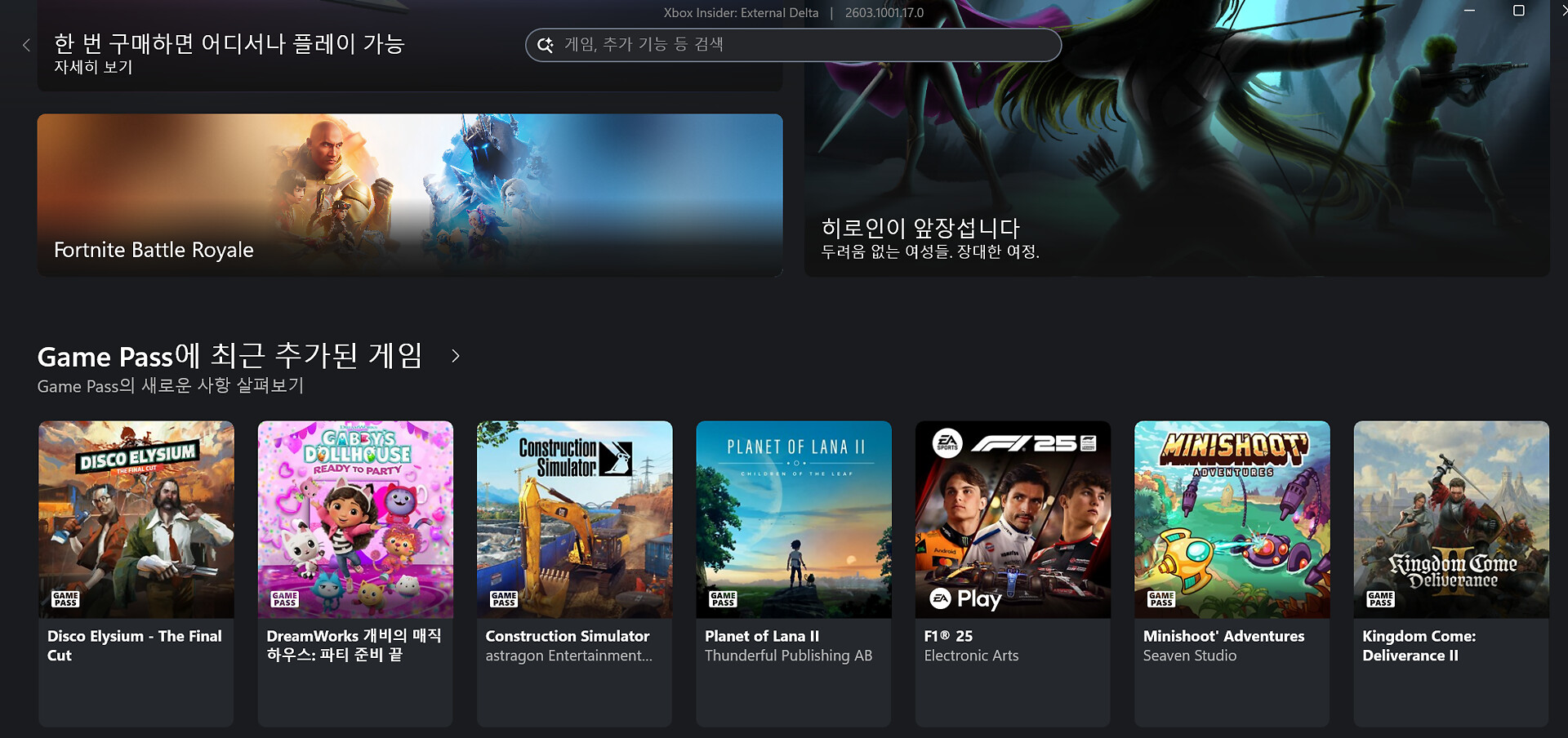Click the 한 번 구매하면 어디서나 플레이 가능 headline
Image resolution: width=1568 pixels, height=738 pixels.
(x=229, y=43)
